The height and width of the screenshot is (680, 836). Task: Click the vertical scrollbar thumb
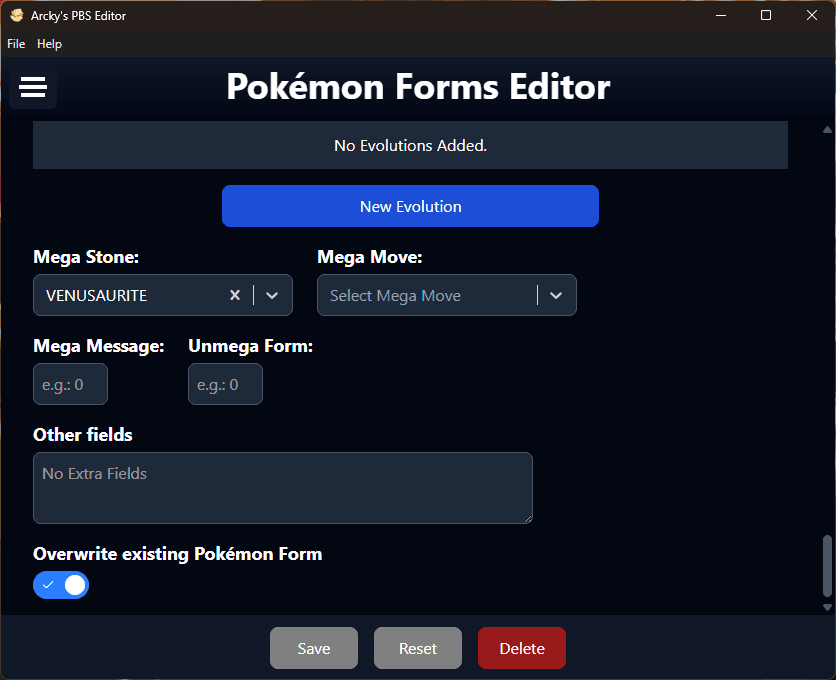click(x=827, y=565)
